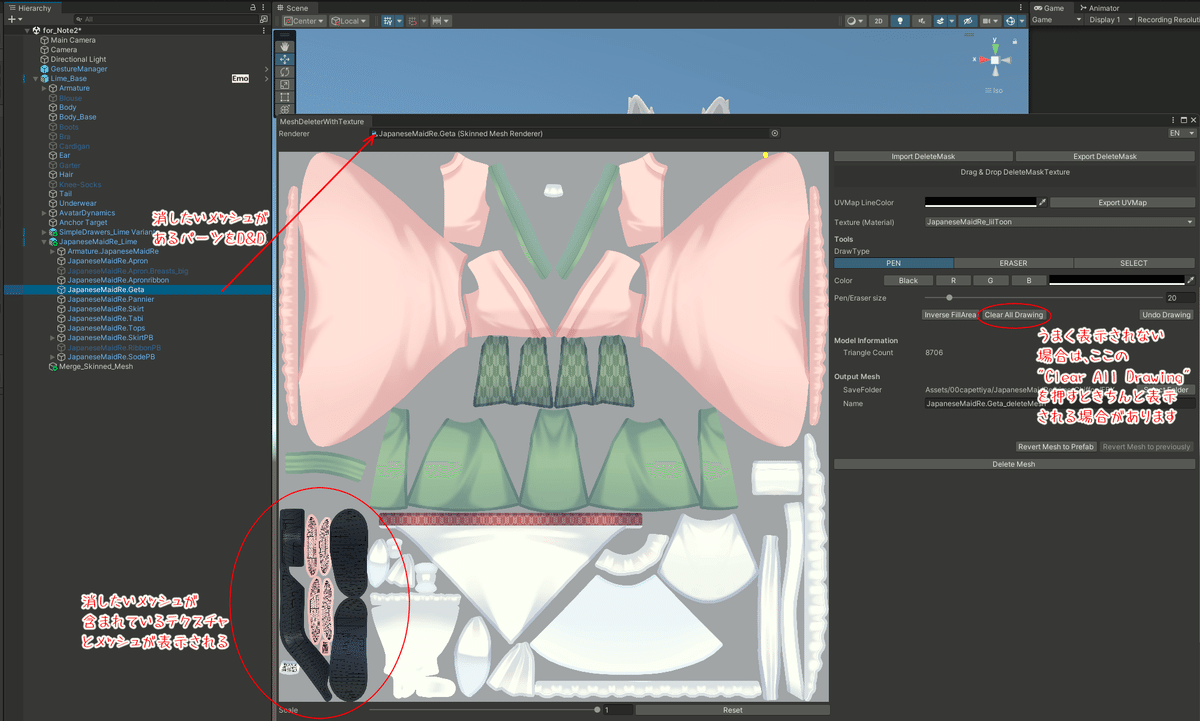Image resolution: width=1200 pixels, height=721 pixels.
Task: Click the Scene camera settings icon
Action: tap(990, 21)
